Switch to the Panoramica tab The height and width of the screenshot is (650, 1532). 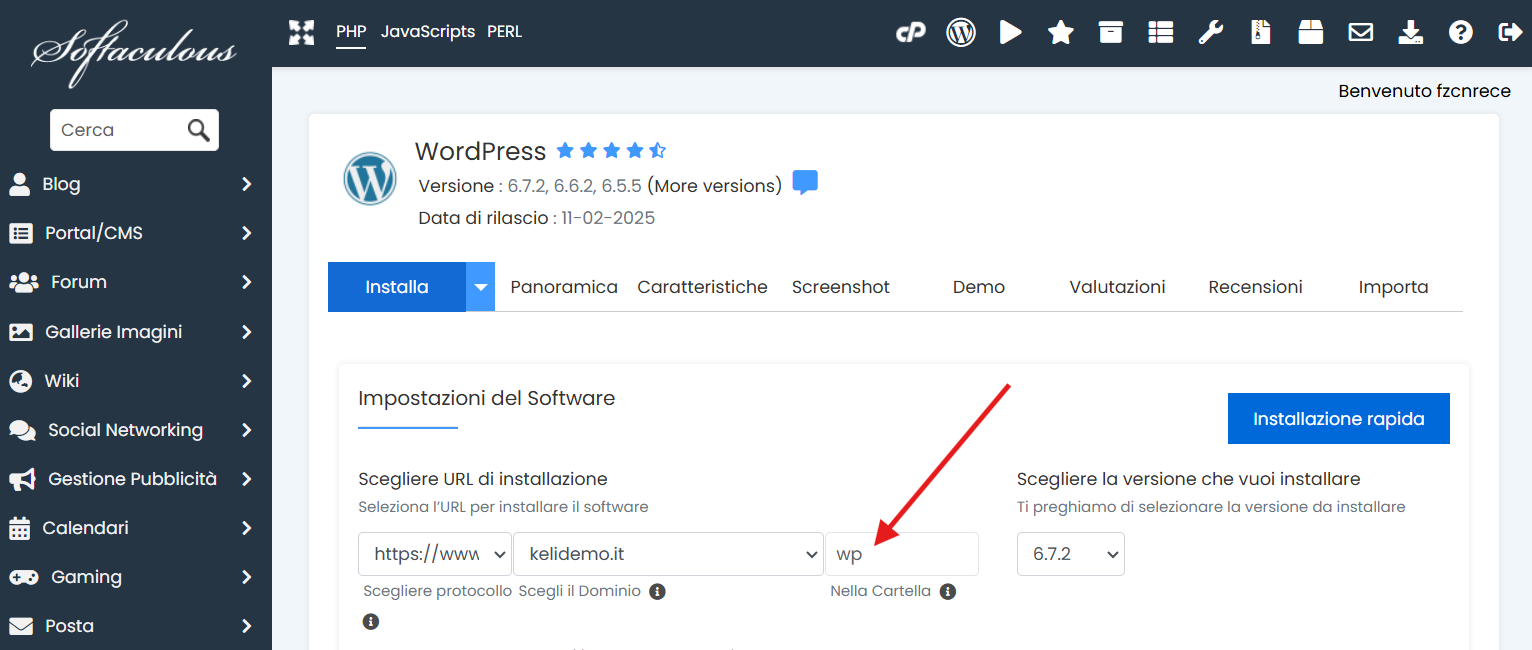[x=564, y=287]
